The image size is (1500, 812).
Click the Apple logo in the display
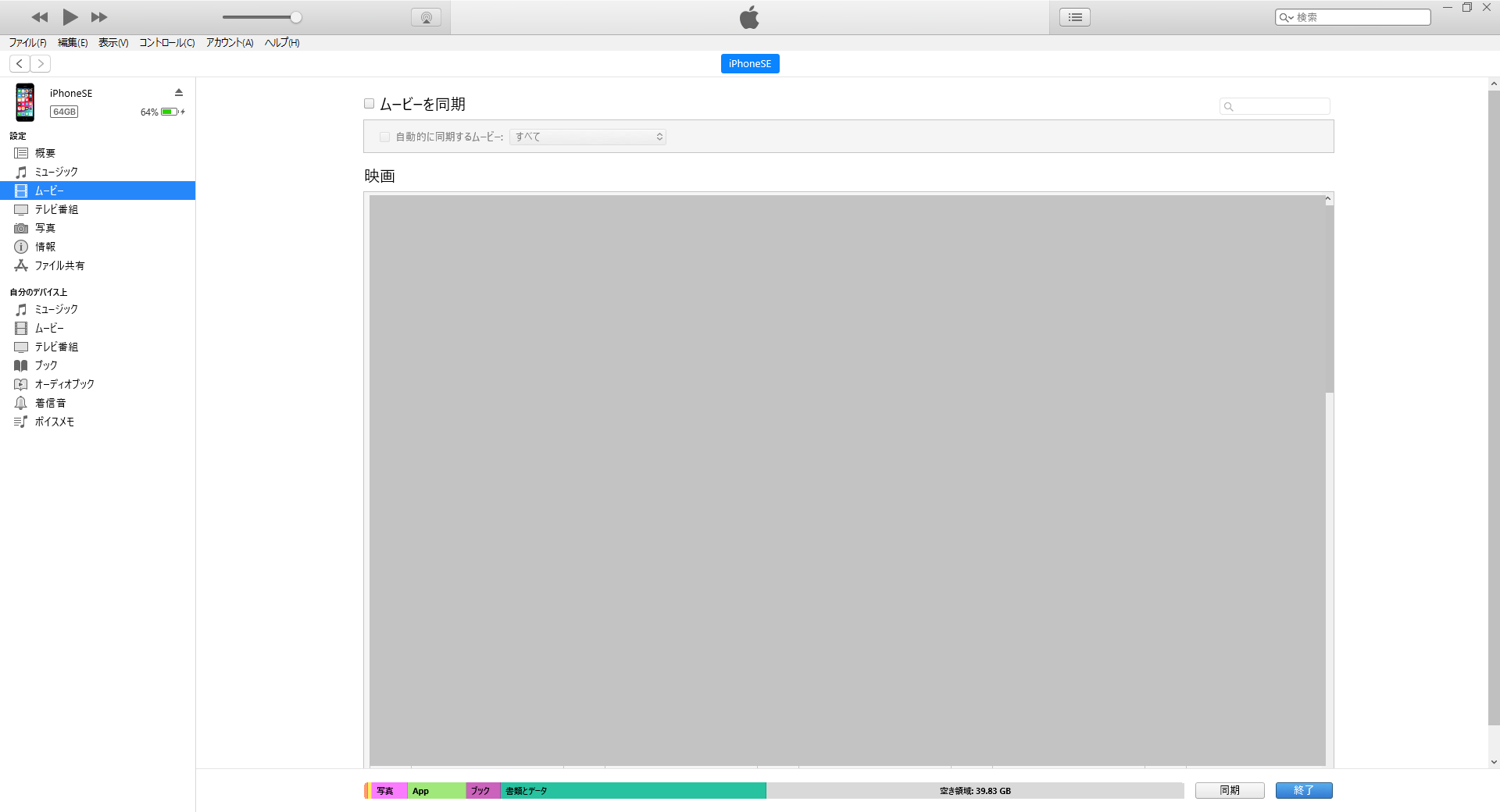[x=750, y=17]
